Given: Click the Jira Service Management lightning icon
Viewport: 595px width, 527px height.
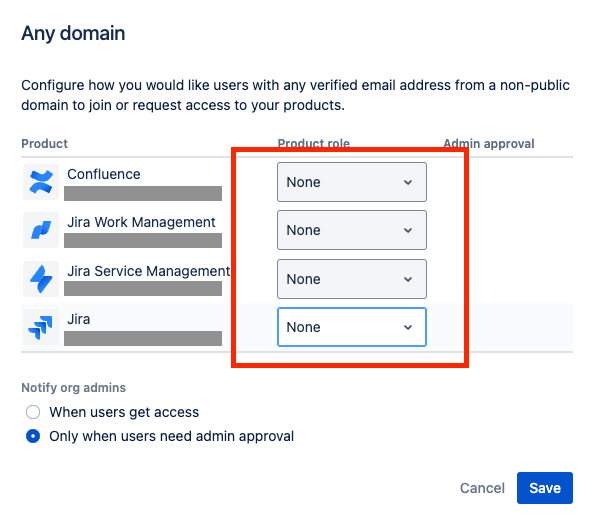Looking at the screenshot, I should point(41,279).
